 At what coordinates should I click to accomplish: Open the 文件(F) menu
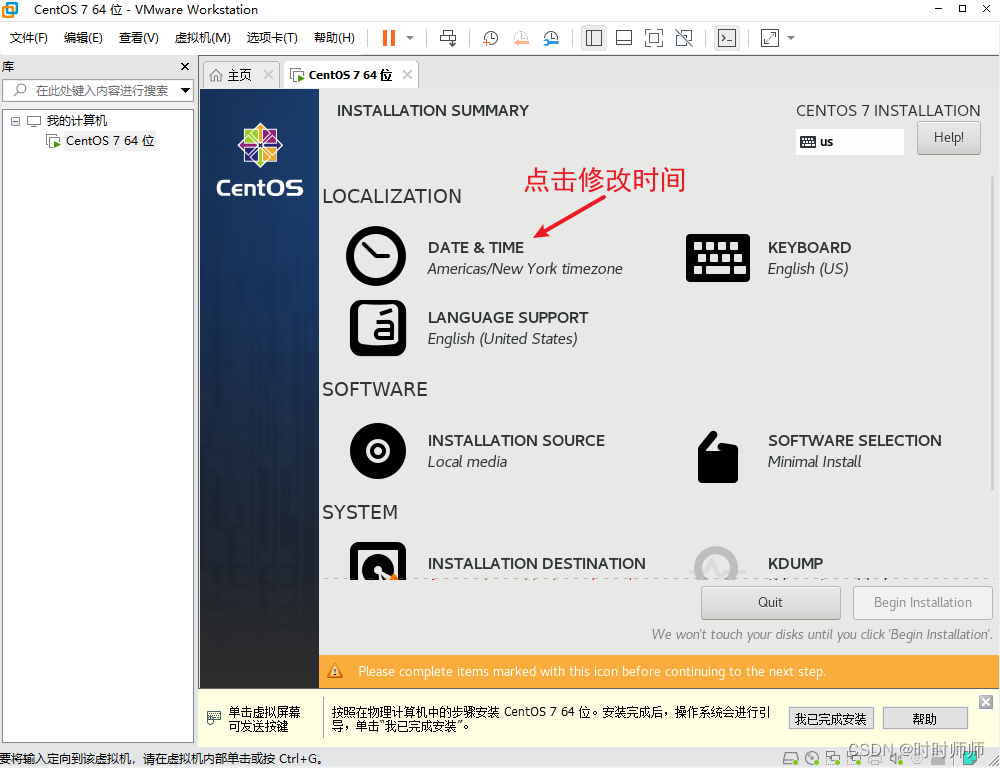click(29, 38)
